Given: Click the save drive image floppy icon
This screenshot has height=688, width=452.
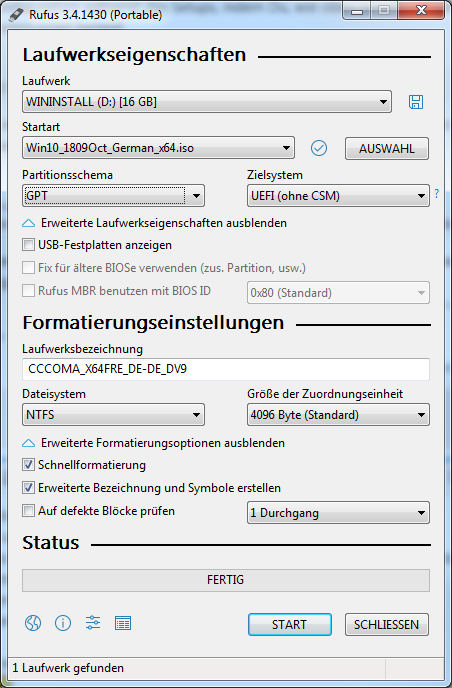Looking at the screenshot, I should 416,102.
